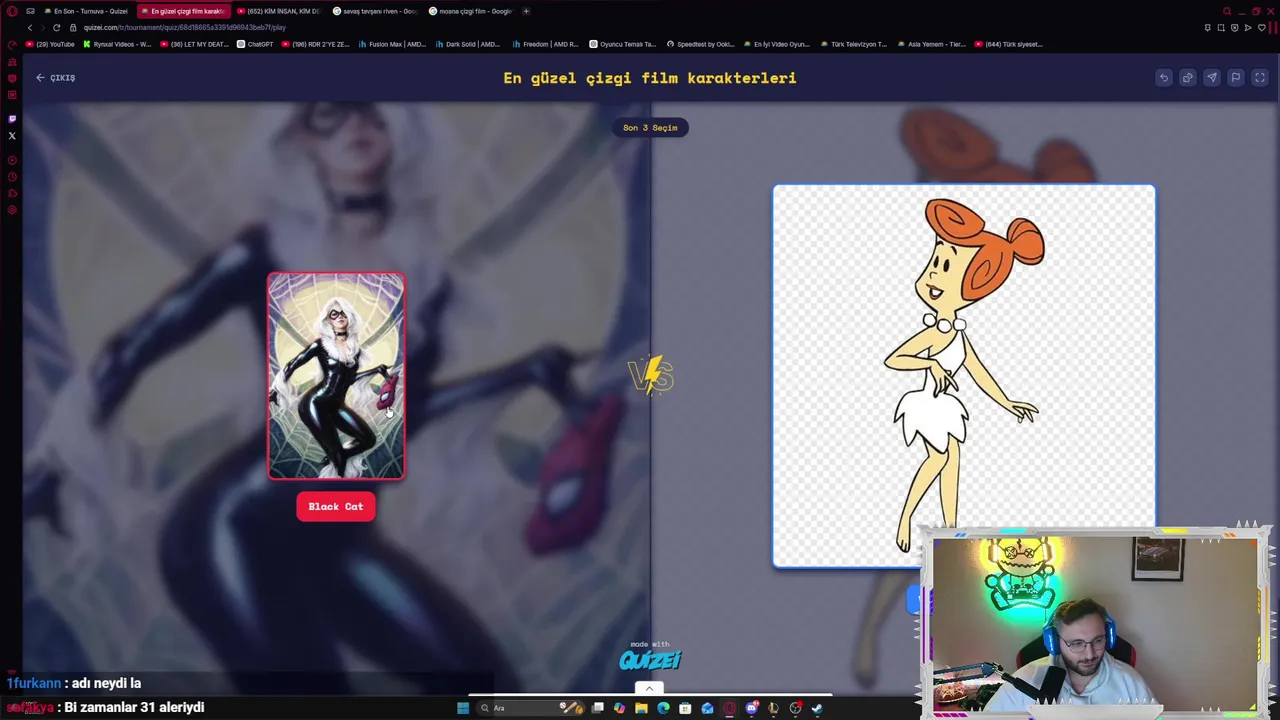Click the browser reload icon

57,27
